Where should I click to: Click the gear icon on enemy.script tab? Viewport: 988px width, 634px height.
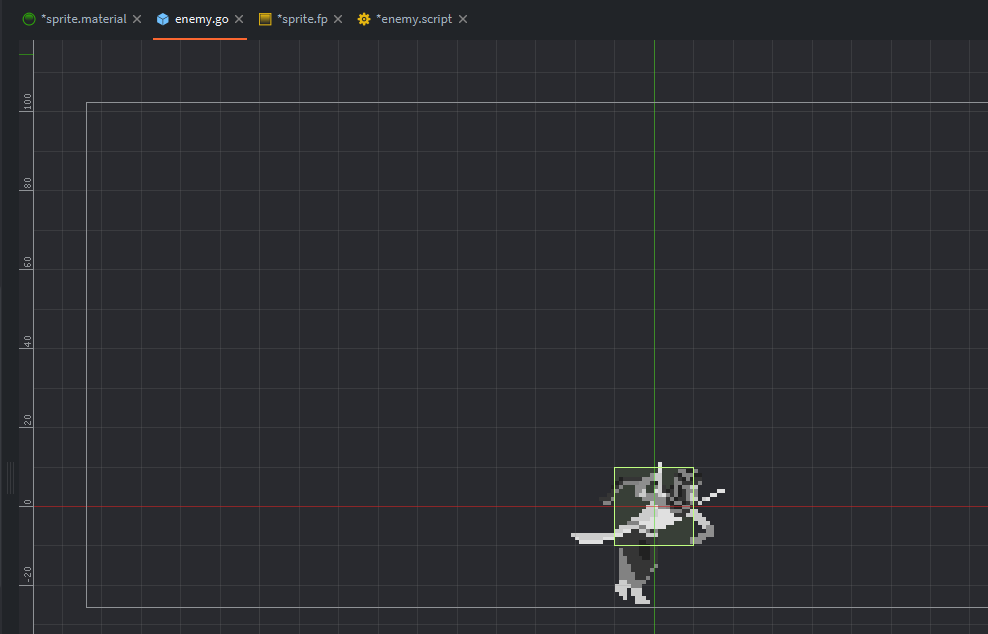(x=364, y=19)
